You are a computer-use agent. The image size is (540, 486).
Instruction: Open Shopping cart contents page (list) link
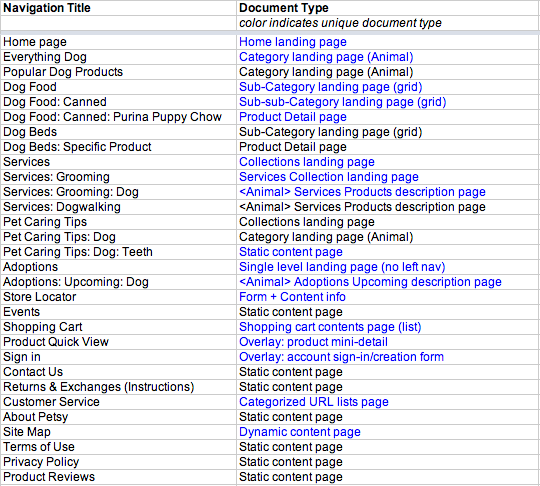[330, 327]
